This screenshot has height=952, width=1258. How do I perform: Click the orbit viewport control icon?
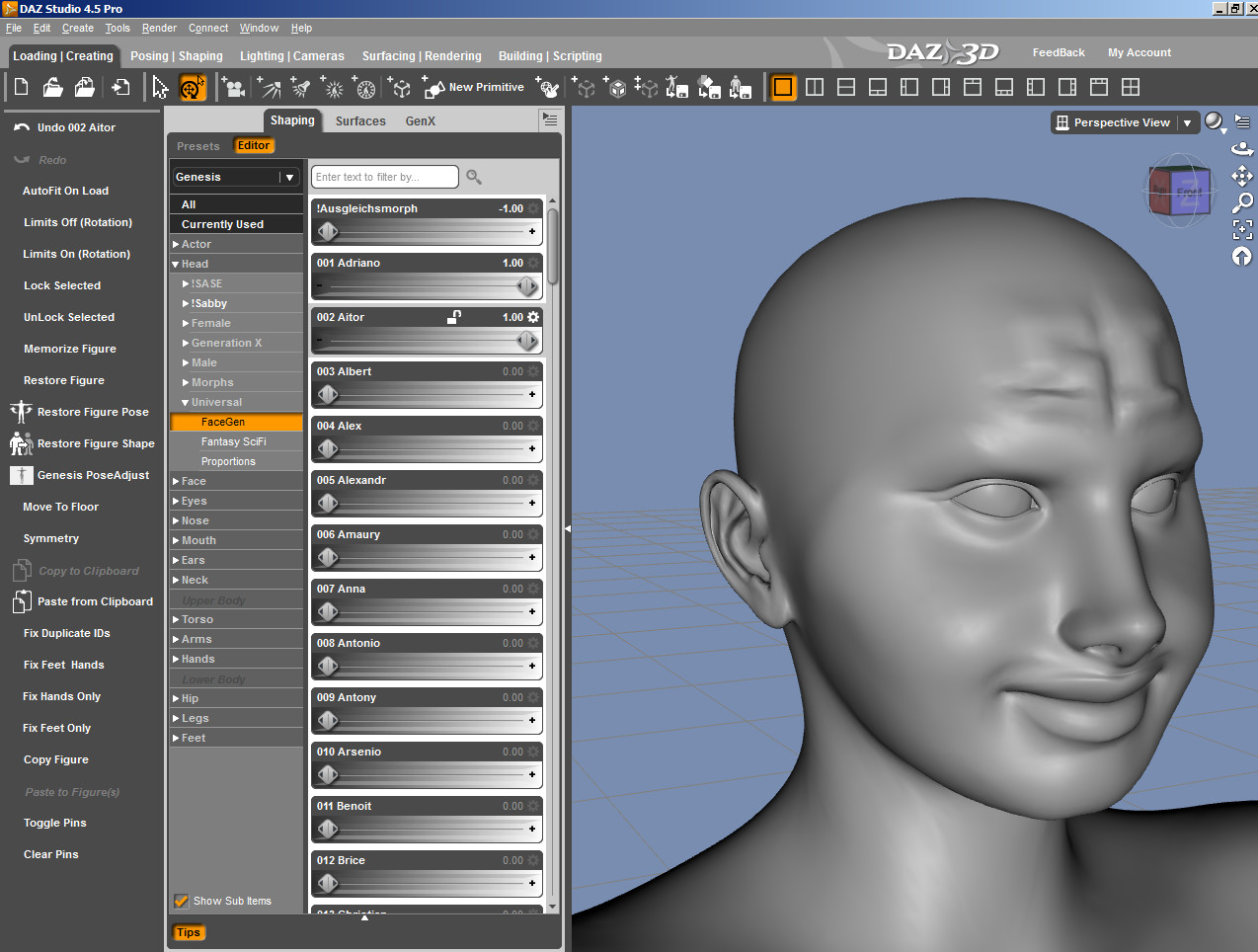click(x=1242, y=149)
